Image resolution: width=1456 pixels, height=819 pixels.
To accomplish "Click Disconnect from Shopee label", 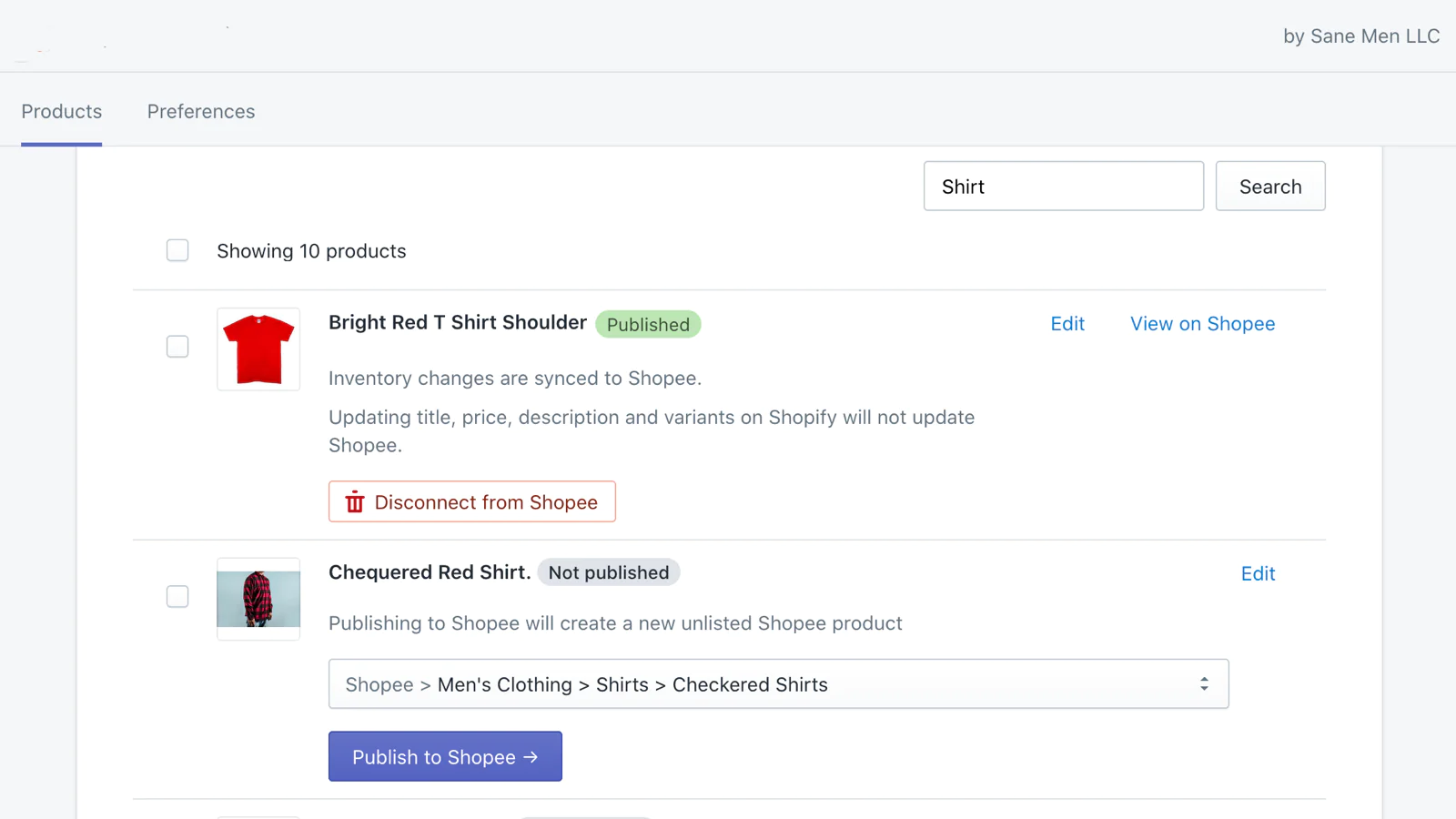I will [486, 502].
